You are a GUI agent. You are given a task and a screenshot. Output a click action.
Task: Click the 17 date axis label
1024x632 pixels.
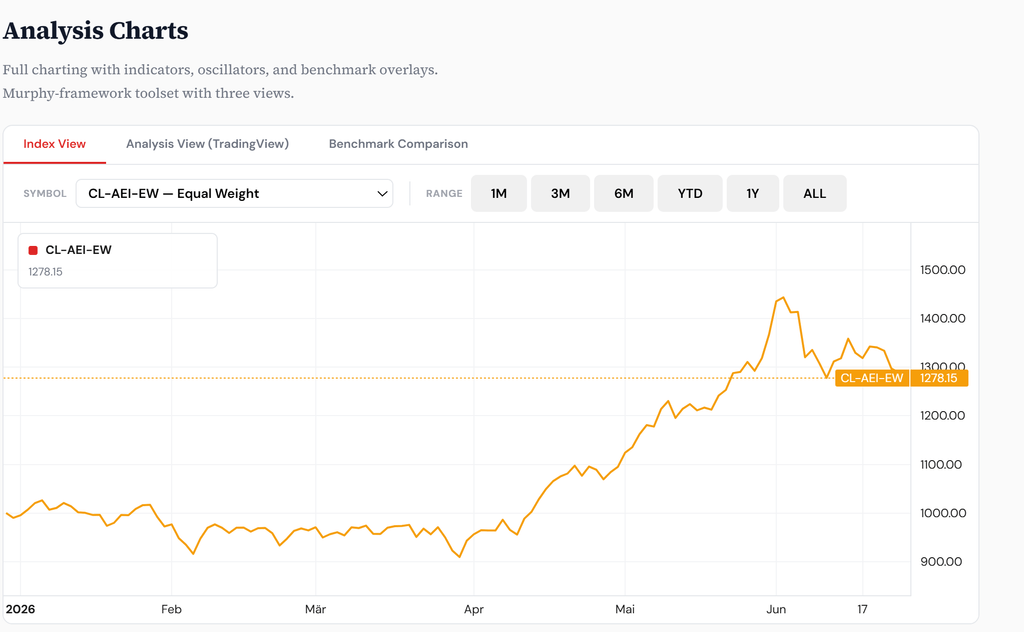(x=862, y=609)
